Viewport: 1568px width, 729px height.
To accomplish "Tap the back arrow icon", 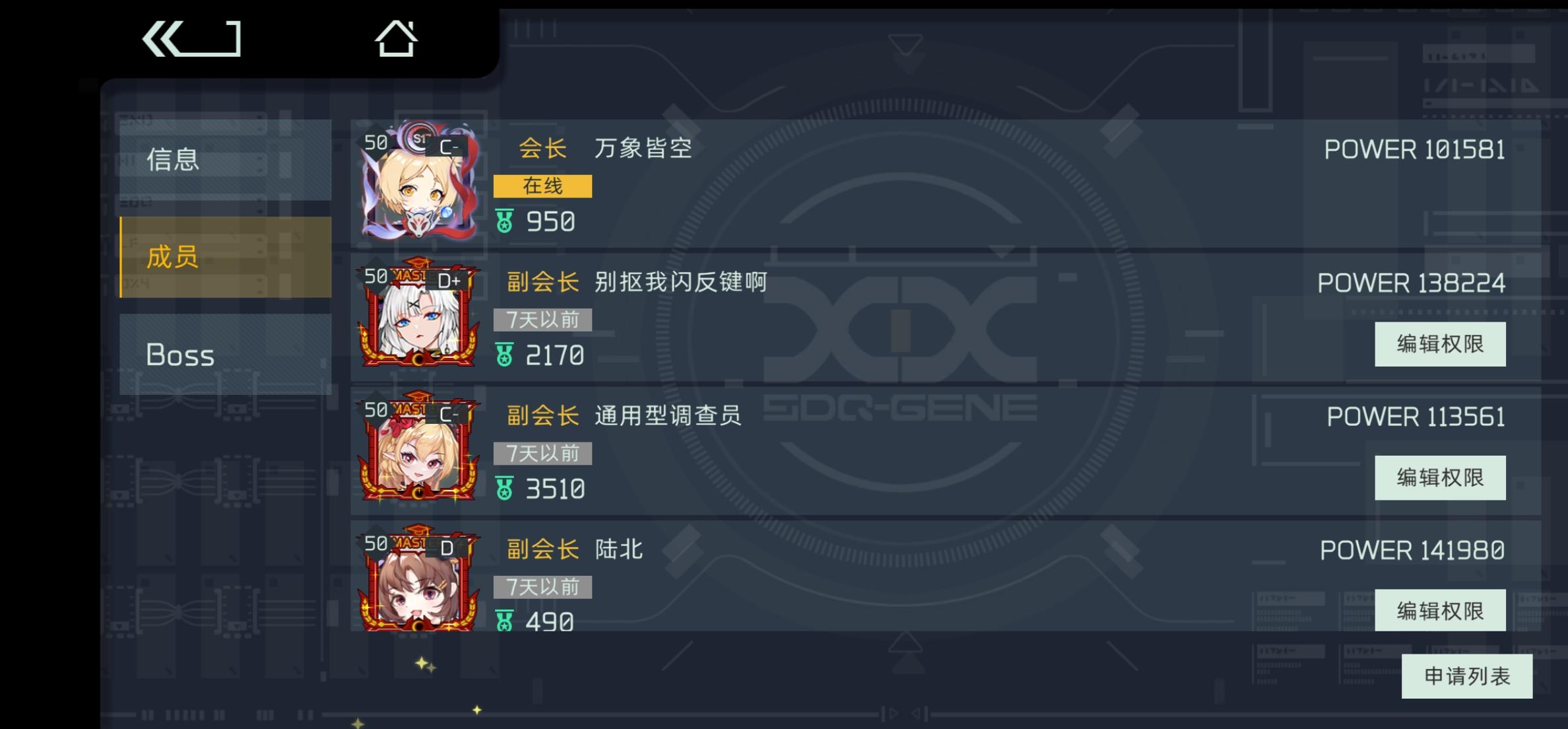I will click(x=191, y=38).
